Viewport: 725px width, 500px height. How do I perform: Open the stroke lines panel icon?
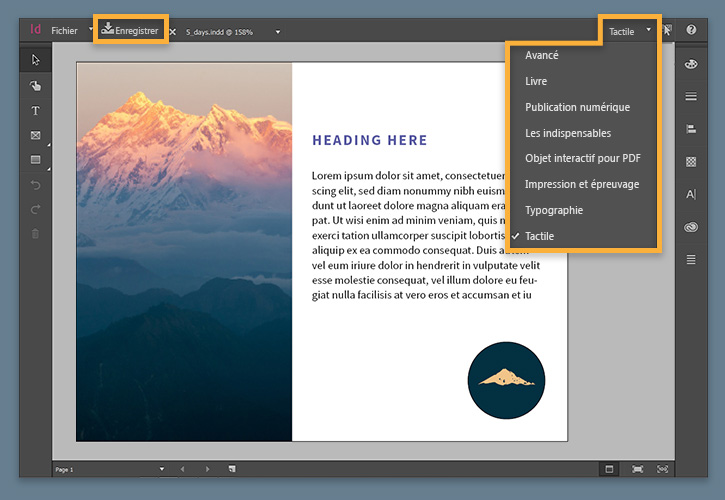pyautogui.click(x=691, y=96)
